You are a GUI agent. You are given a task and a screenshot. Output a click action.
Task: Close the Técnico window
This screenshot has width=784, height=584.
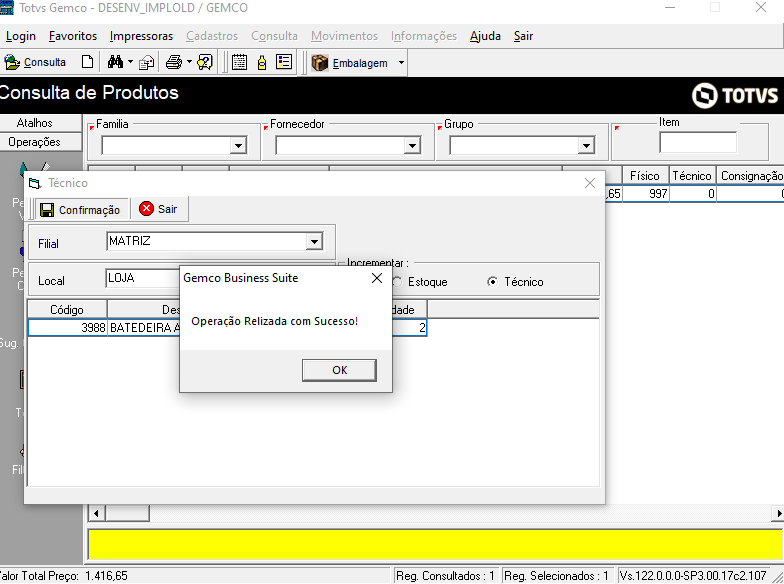[590, 183]
